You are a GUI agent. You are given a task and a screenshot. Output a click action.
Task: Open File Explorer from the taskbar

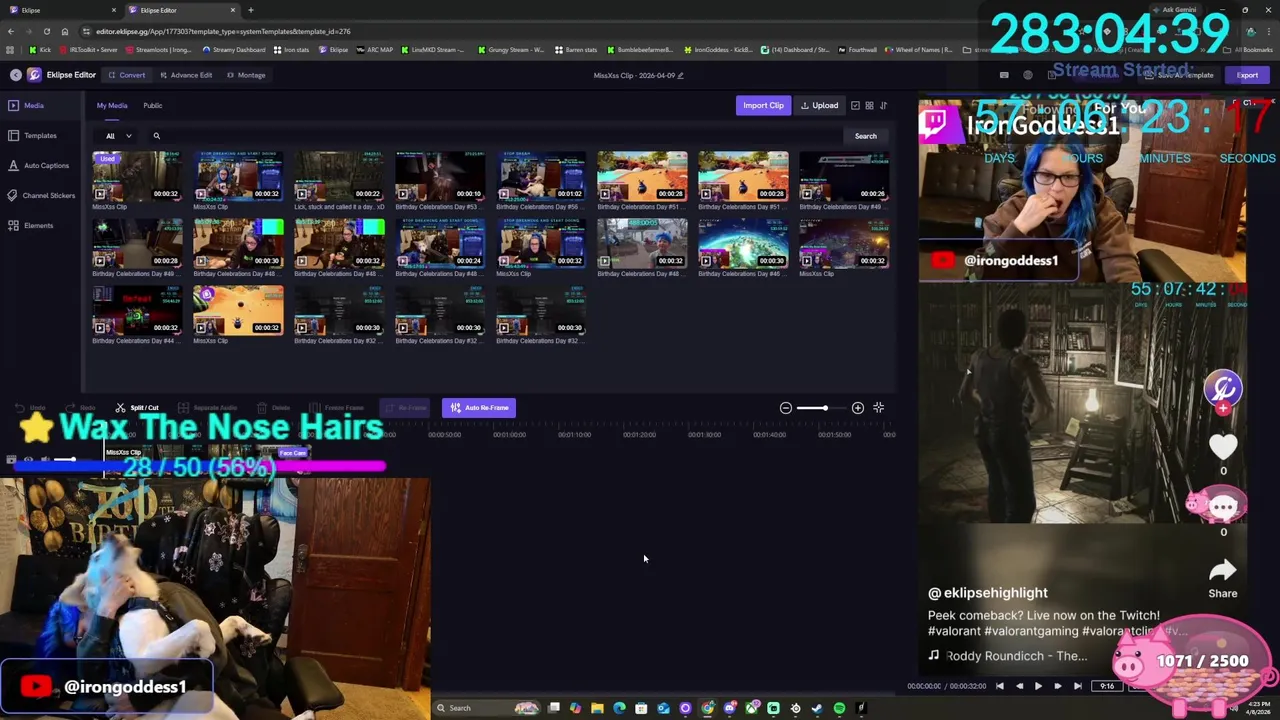click(x=597, y=708)
